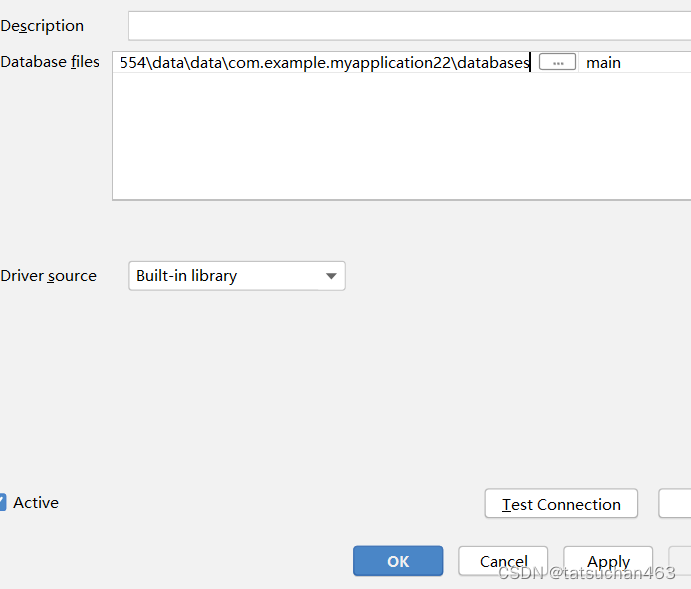This screenshot has height=589, width=691.
Task: Click the Test Connection button
Action: coord(561,504)
